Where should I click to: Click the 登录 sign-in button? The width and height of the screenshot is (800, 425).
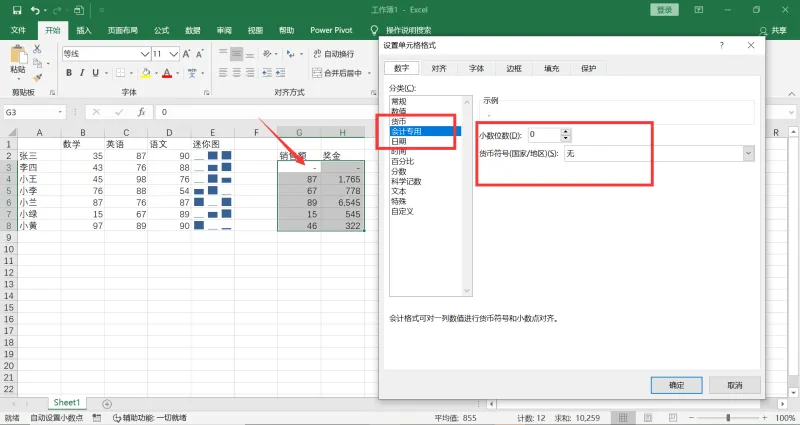pos(664,10)
